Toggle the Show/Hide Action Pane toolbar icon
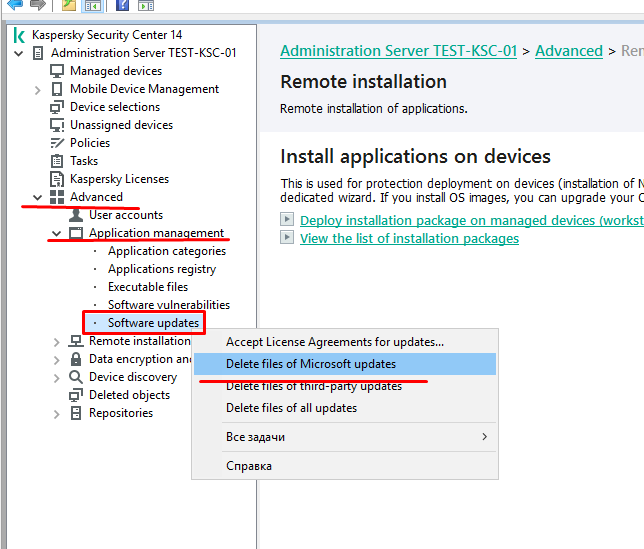The height and width of the screenshot is (549, 644). [x=146, y=5]
